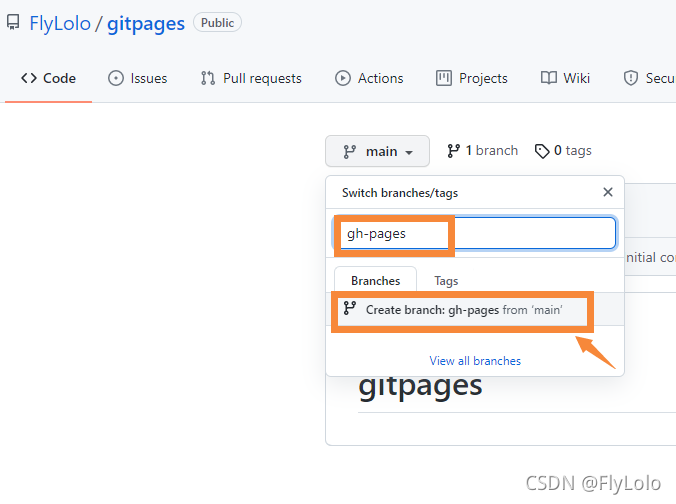Click the Issues circle-dot icon
Viewport: 676px width, 504px height.
point(116,78)
